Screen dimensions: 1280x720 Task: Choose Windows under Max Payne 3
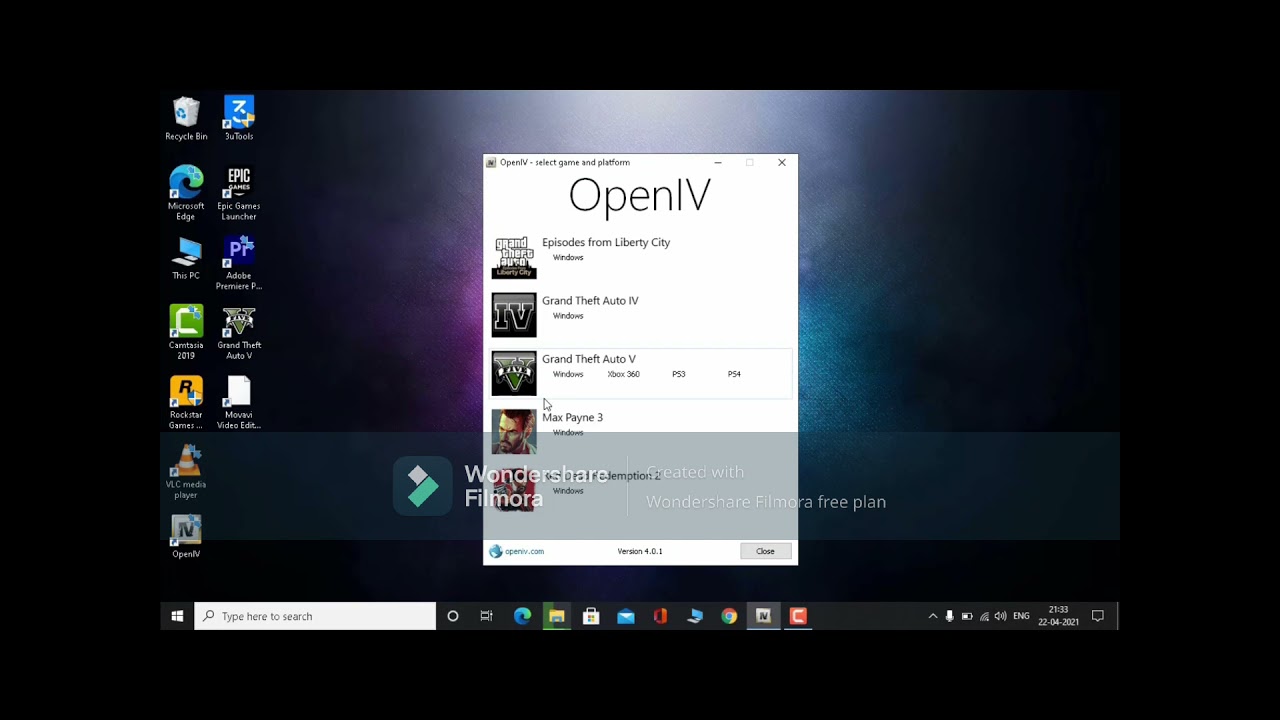pyautogui.click(x=568, y=432)
